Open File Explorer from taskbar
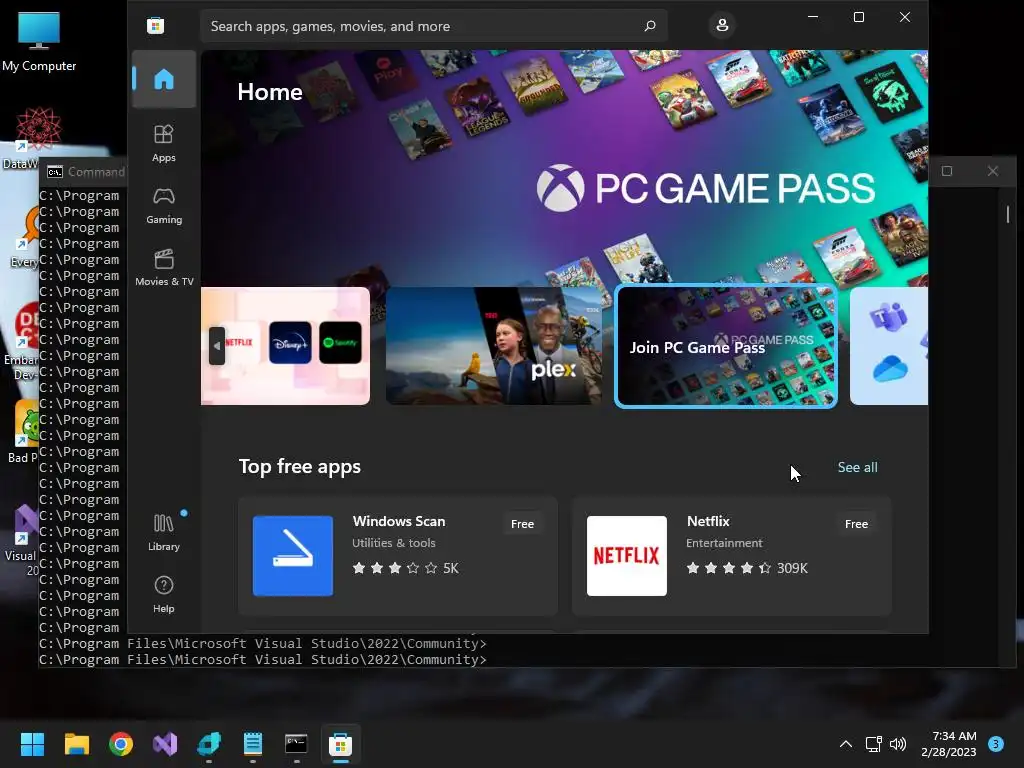 [x=76, y=744]
